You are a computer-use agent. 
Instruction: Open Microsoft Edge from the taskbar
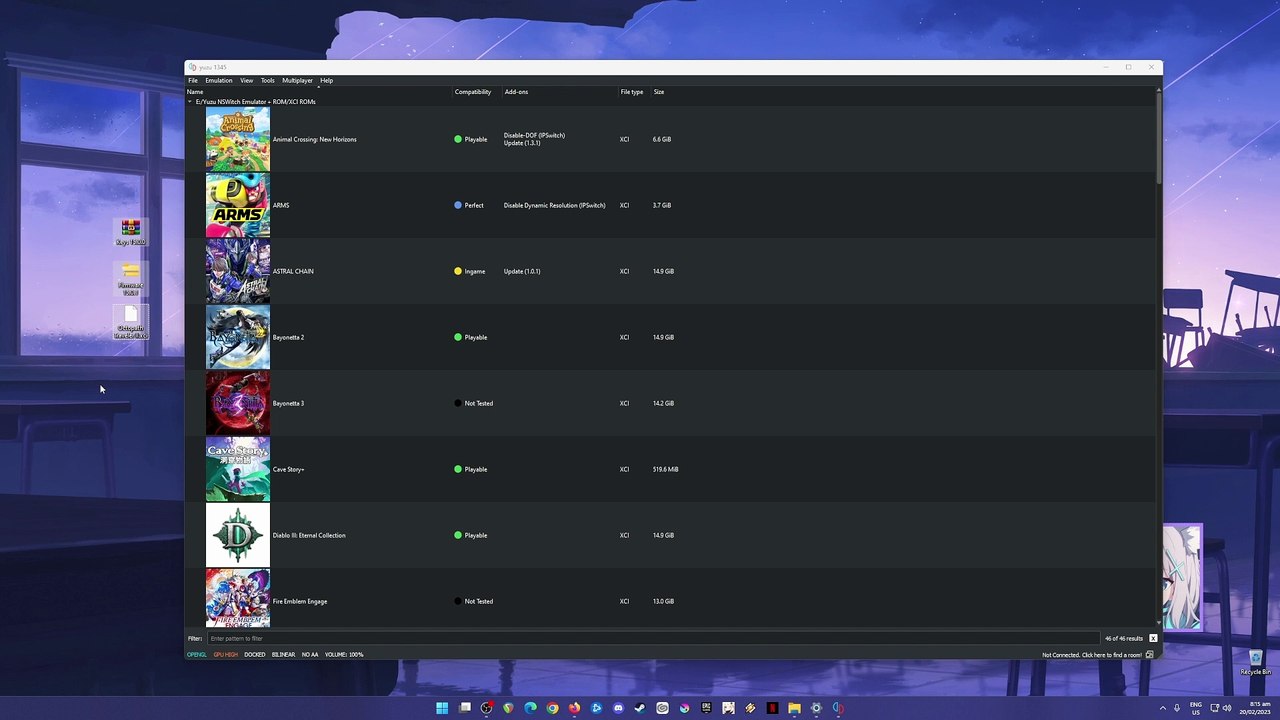(530, 708)
